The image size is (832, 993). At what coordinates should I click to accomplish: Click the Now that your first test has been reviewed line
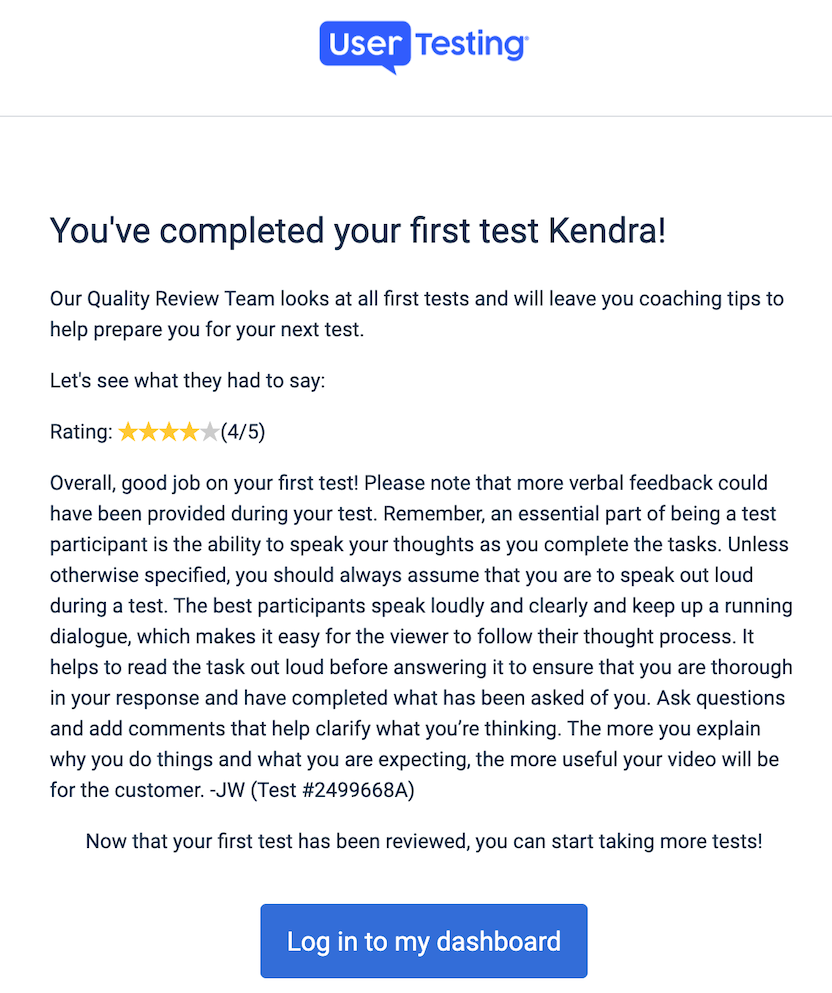coord(424,841)
